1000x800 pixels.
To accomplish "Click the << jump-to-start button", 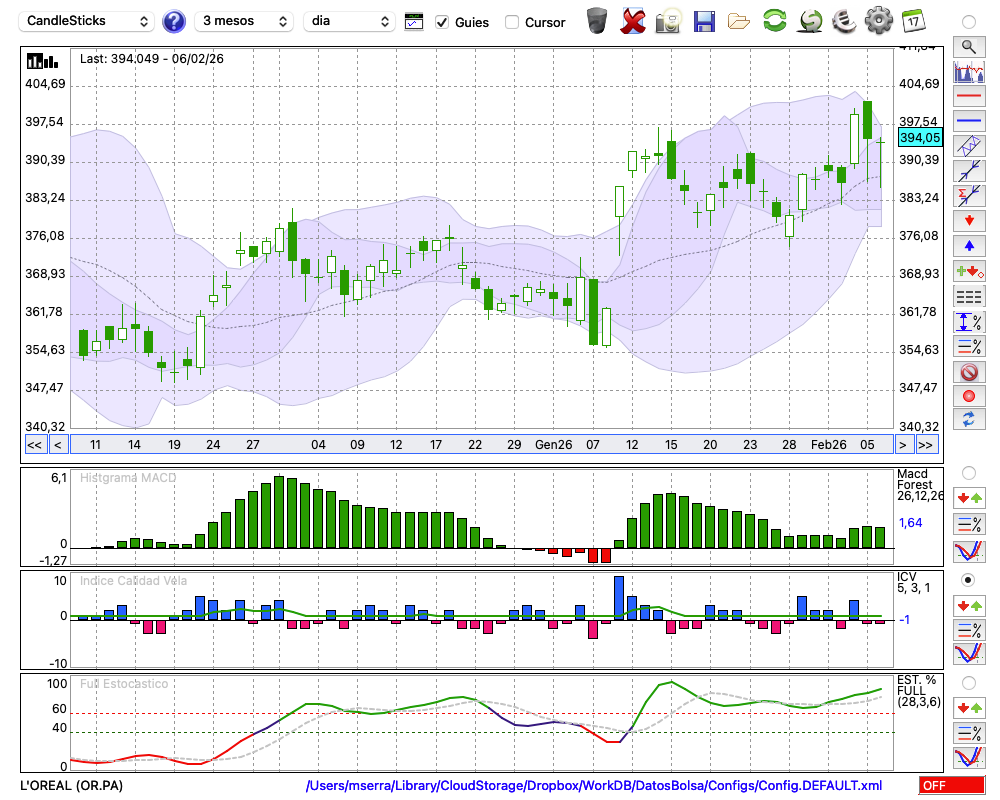I will point(34,445).
